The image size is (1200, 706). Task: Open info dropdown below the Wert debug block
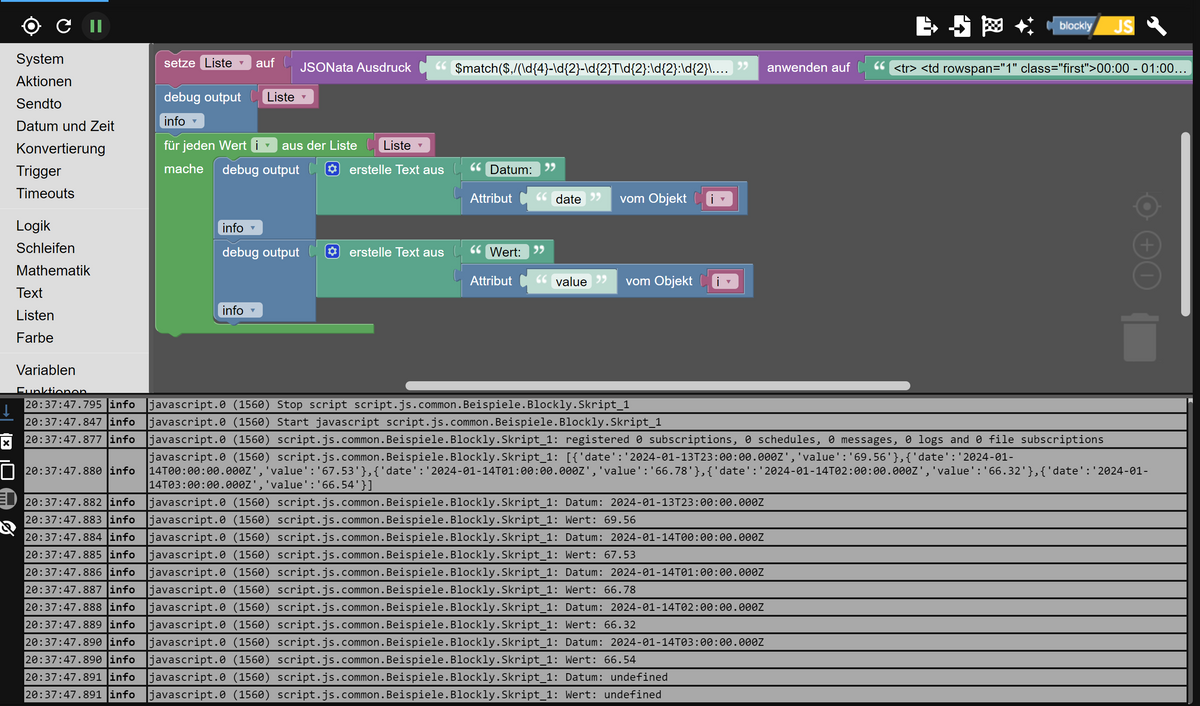240,311
